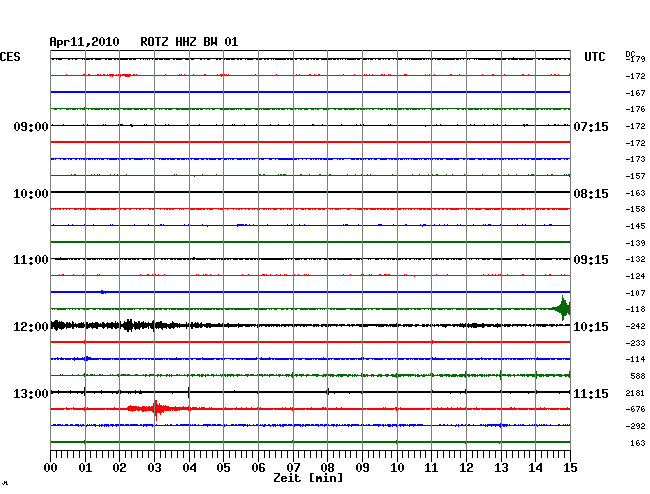Click the date label Apr11,2010
This screenshot has height=494, width=650.
point(85,42)
